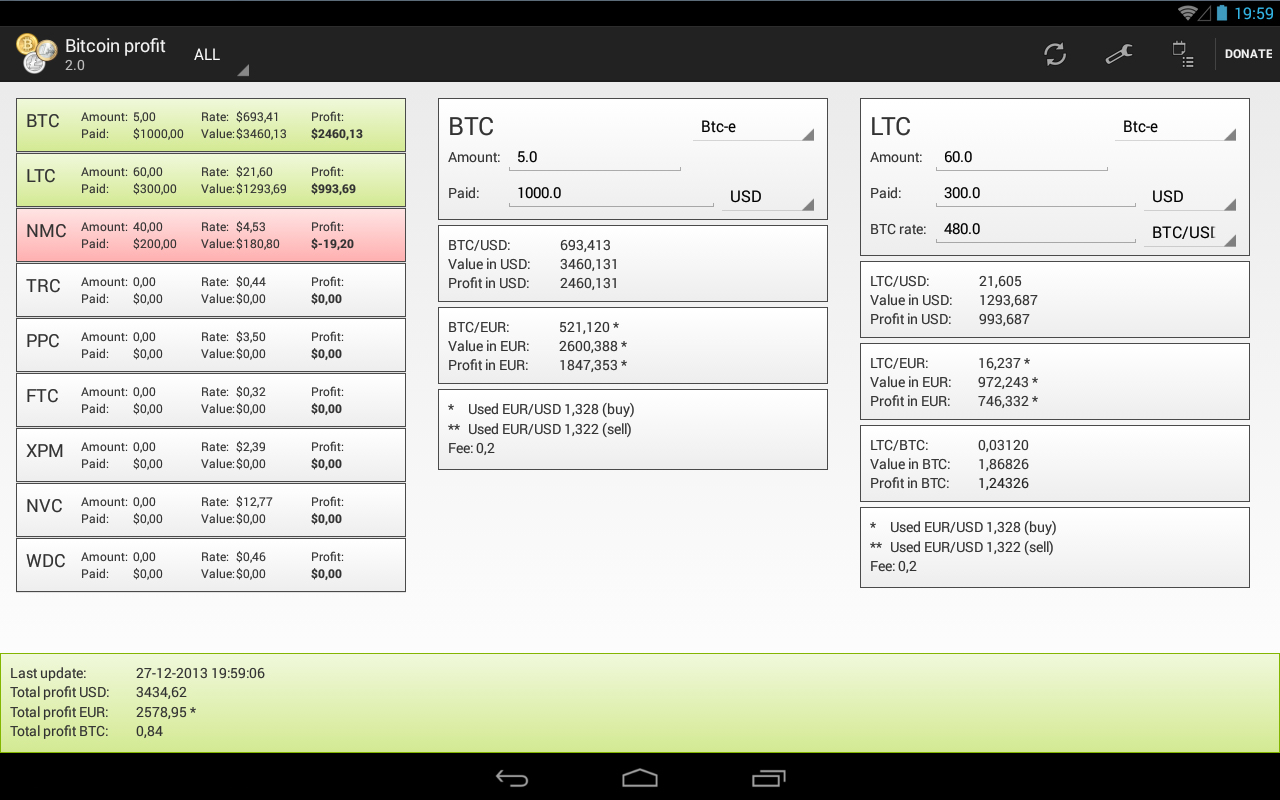Expand the Btc-e exchange dropdown in the LTC panel
This screenshot has width=1280, height=800.
point(1175,127)
